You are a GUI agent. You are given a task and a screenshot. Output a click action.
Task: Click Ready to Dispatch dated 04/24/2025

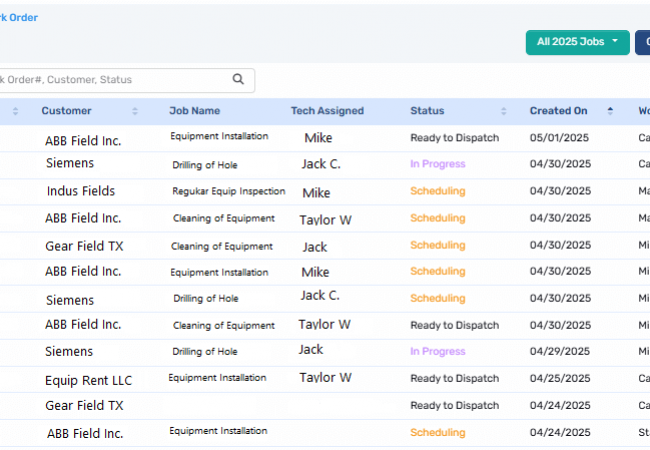coord(455,405)
